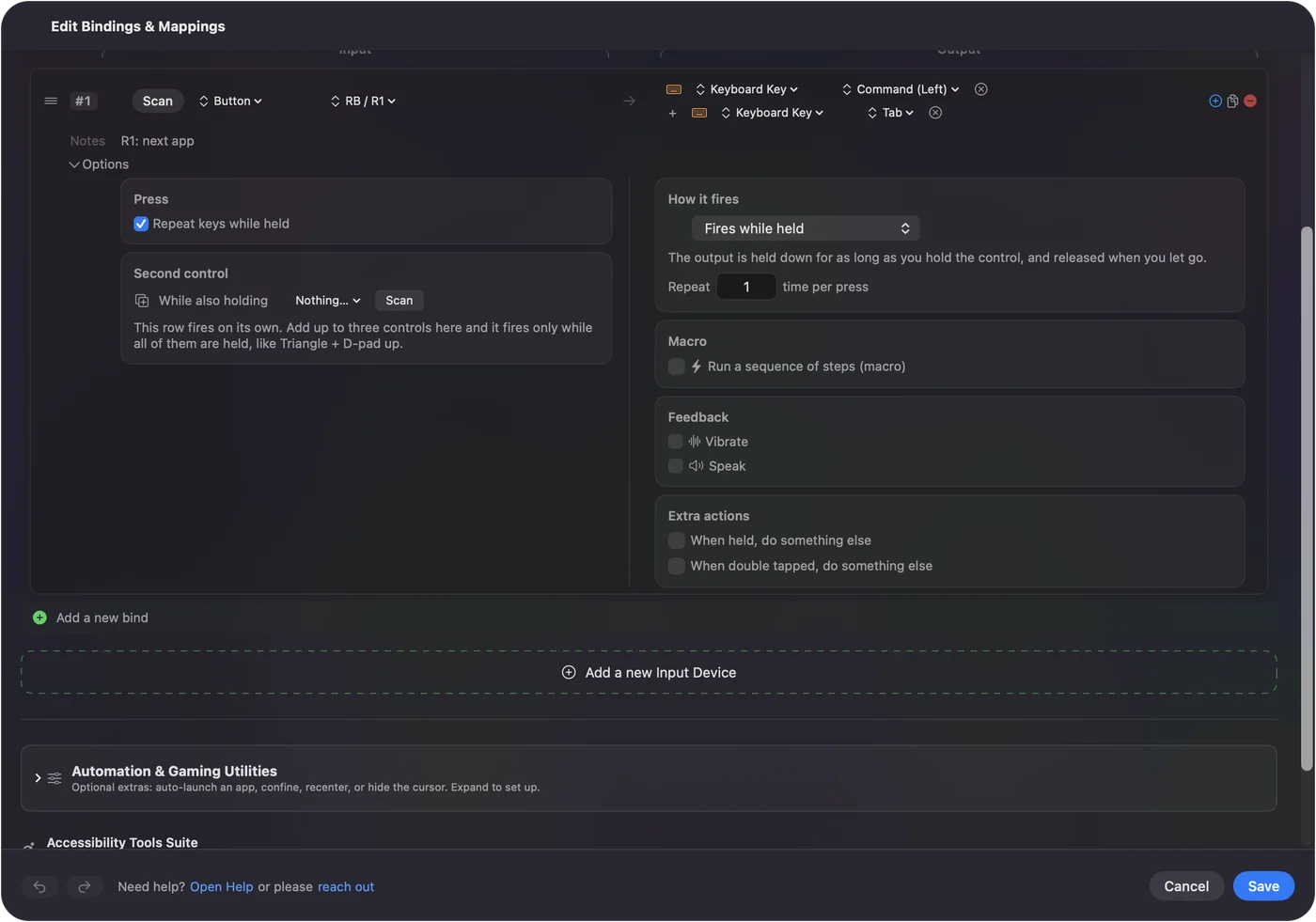The image size is (1316, 922).
Task: Click the green plus icon for Add a new bind
Action: point(39,617)
